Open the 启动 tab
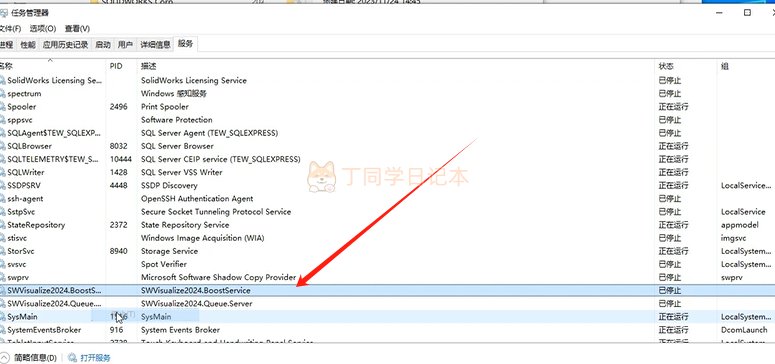 point(103,45)
